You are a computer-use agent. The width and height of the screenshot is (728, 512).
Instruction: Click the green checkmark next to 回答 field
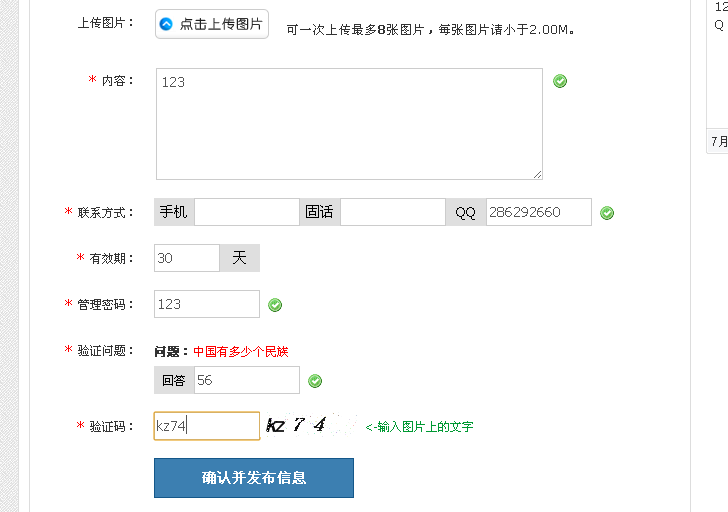click(x=315, y=381)
